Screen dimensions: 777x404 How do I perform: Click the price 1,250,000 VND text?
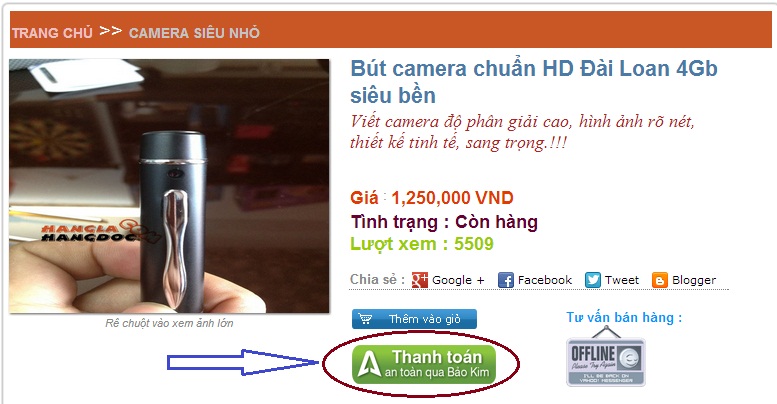[452, 198]
